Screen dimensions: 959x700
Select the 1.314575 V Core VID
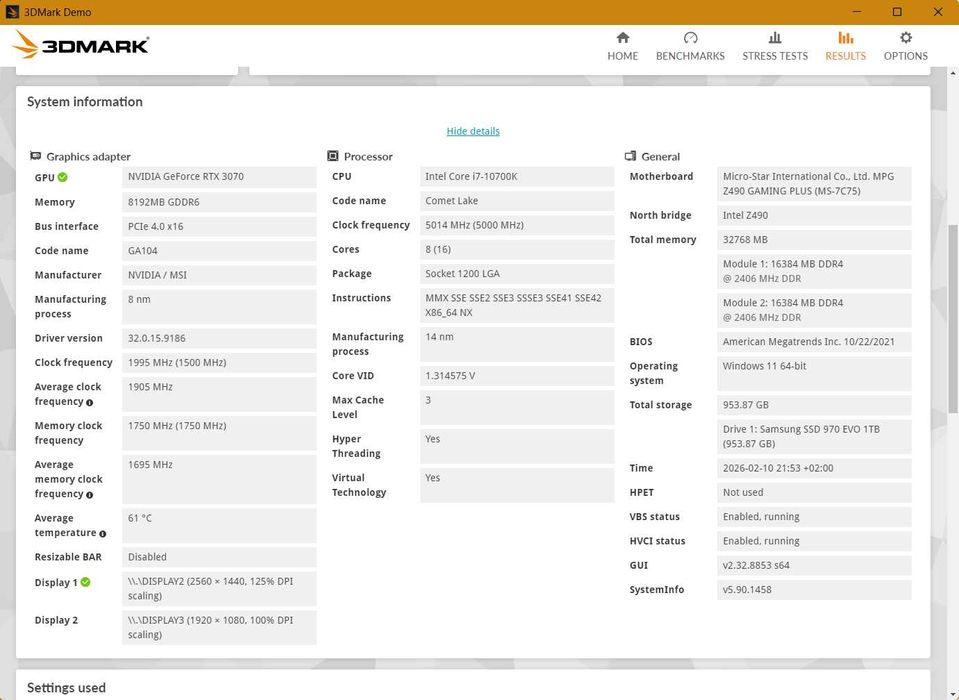(x=517, y=376)
